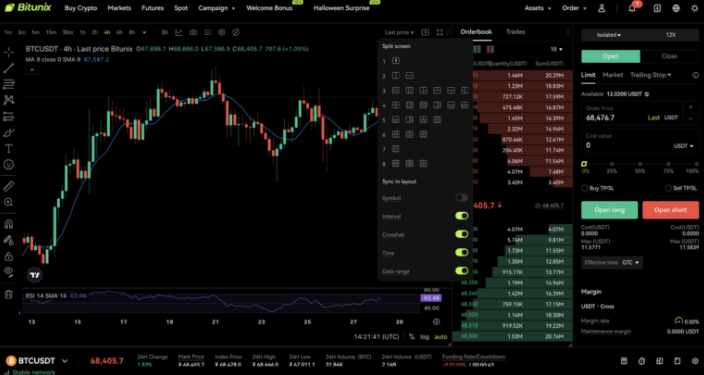Viewport: 704px width, 375px height.
Task: Select the trend line drawing tool
Action: pos(9,68)
